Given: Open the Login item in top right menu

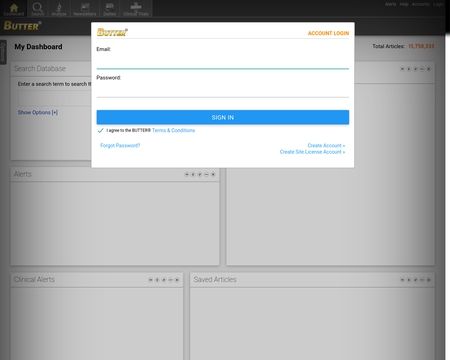Looking at the screenshot, I should pos(438,4).
